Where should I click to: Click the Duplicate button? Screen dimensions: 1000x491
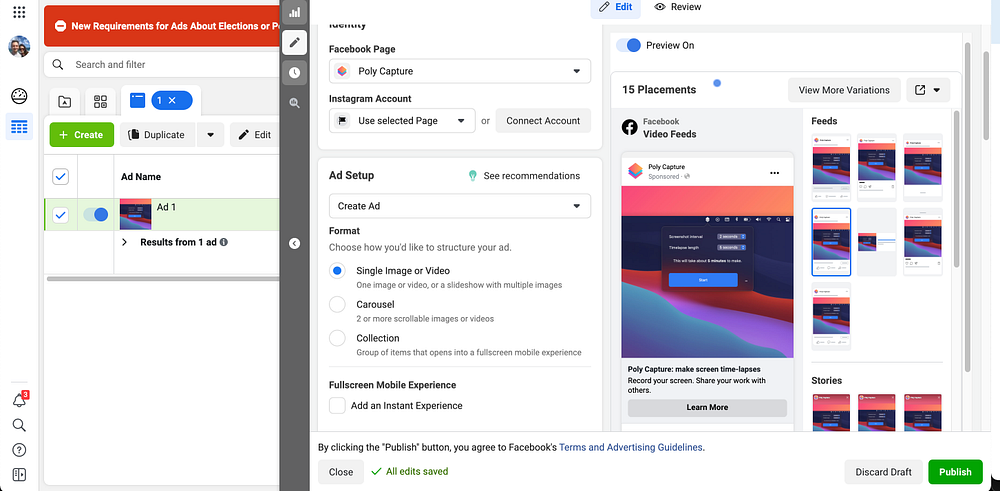pos(158,135)
